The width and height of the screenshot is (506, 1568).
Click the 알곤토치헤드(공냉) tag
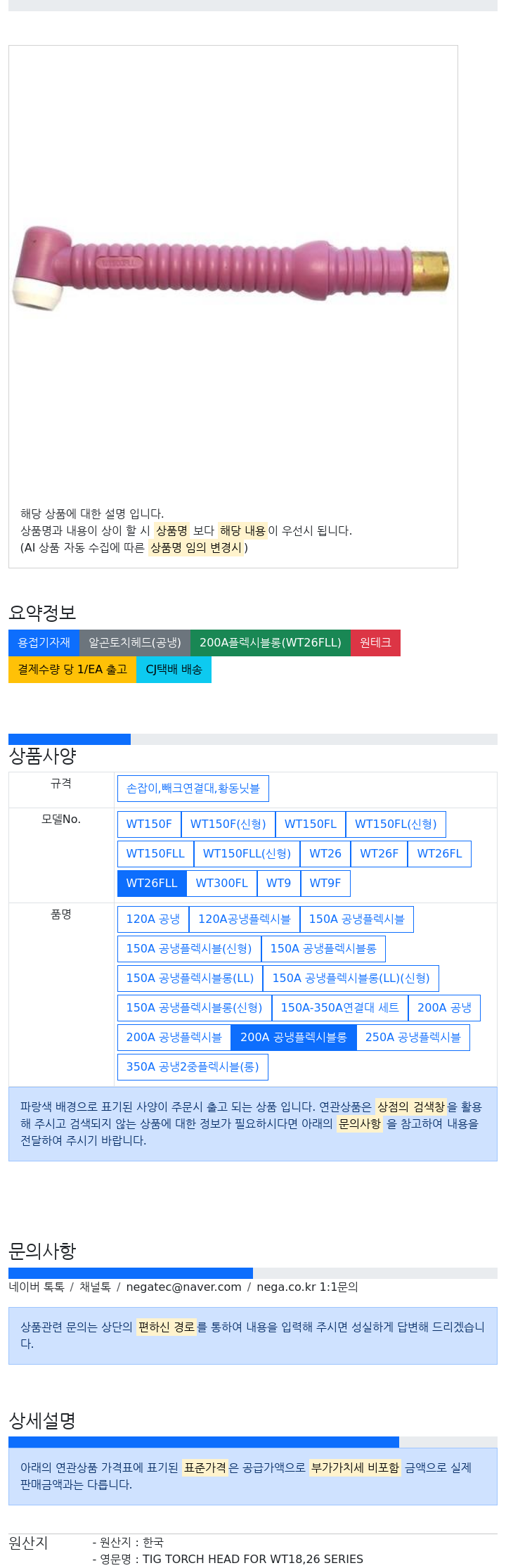[x=135, y=642]
